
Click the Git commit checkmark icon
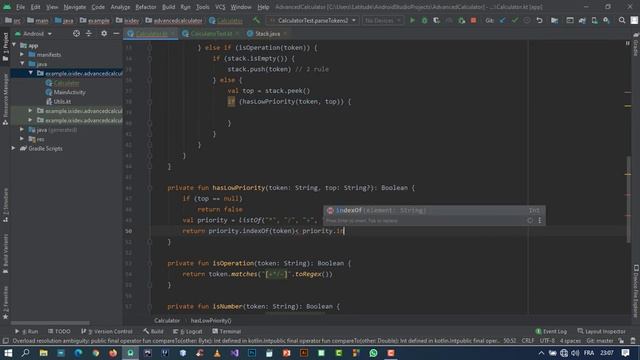[x=515, y=20]
